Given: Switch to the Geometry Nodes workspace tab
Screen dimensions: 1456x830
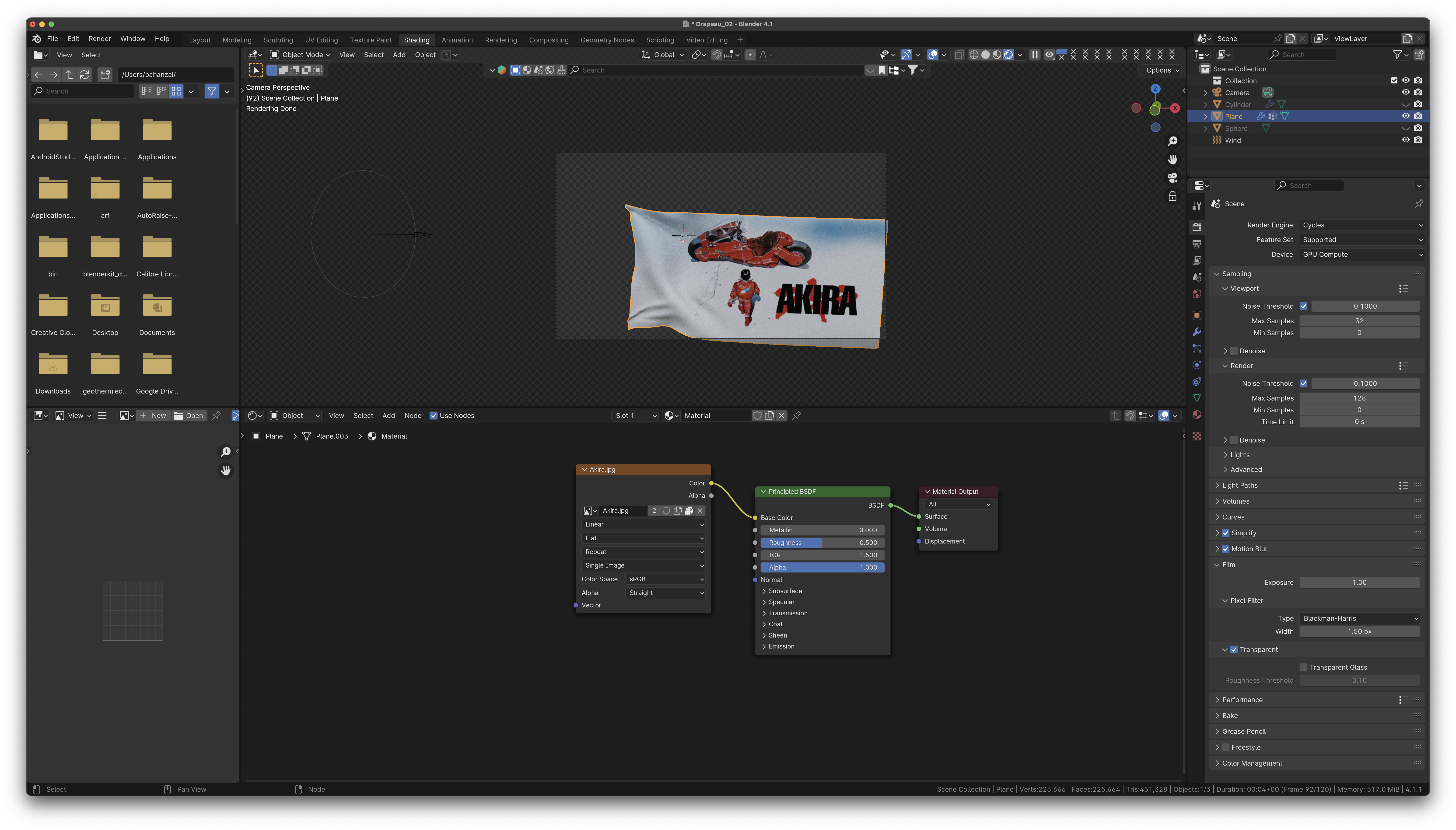Looking at the screenshot, I should tap(607, 40).
